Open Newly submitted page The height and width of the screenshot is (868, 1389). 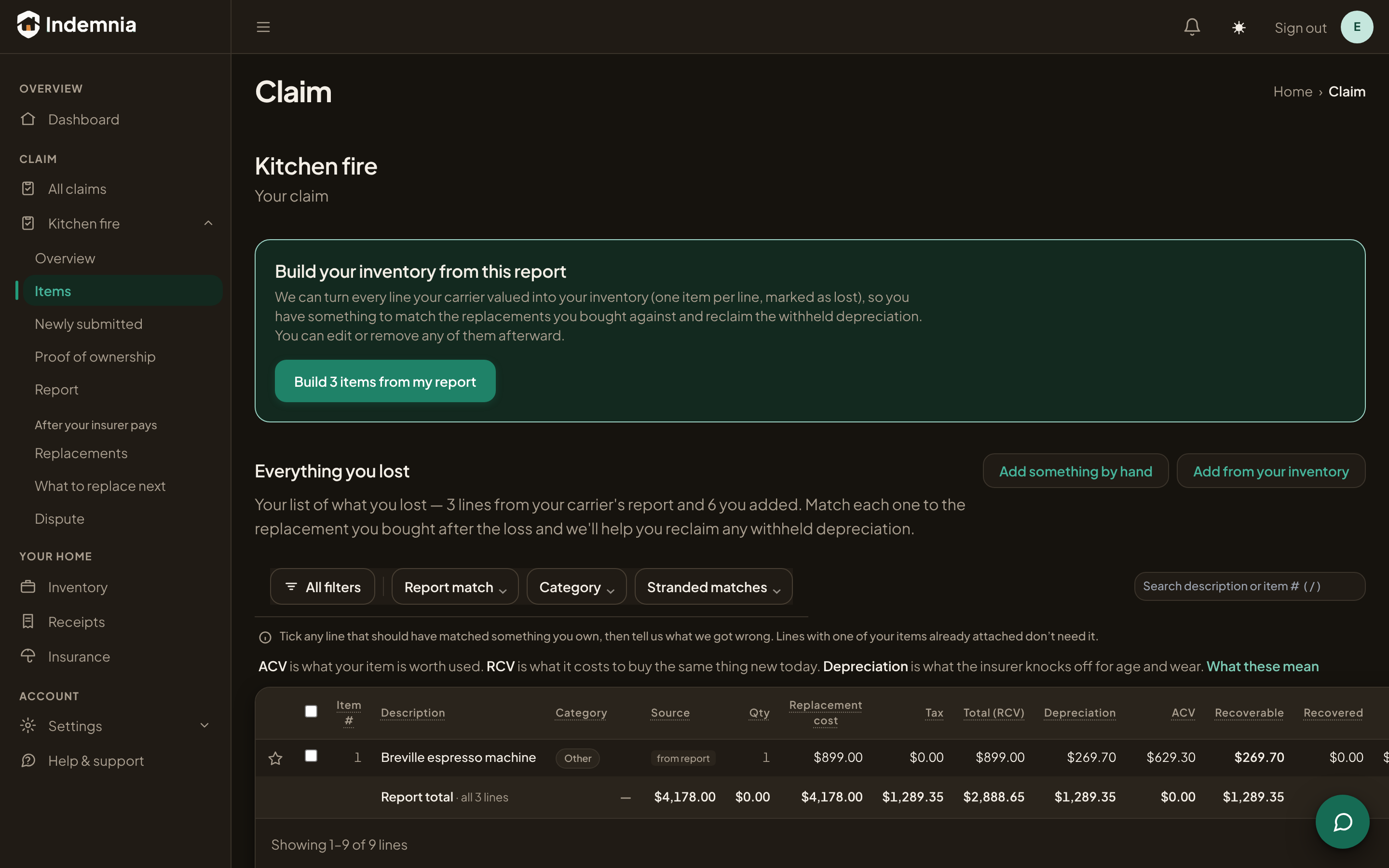coord(88,324)
